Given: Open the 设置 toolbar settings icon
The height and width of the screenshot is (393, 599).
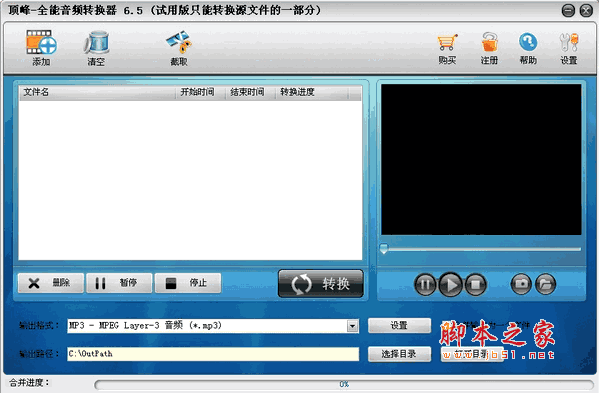Looking at the screenshot, I should (568, 49).
